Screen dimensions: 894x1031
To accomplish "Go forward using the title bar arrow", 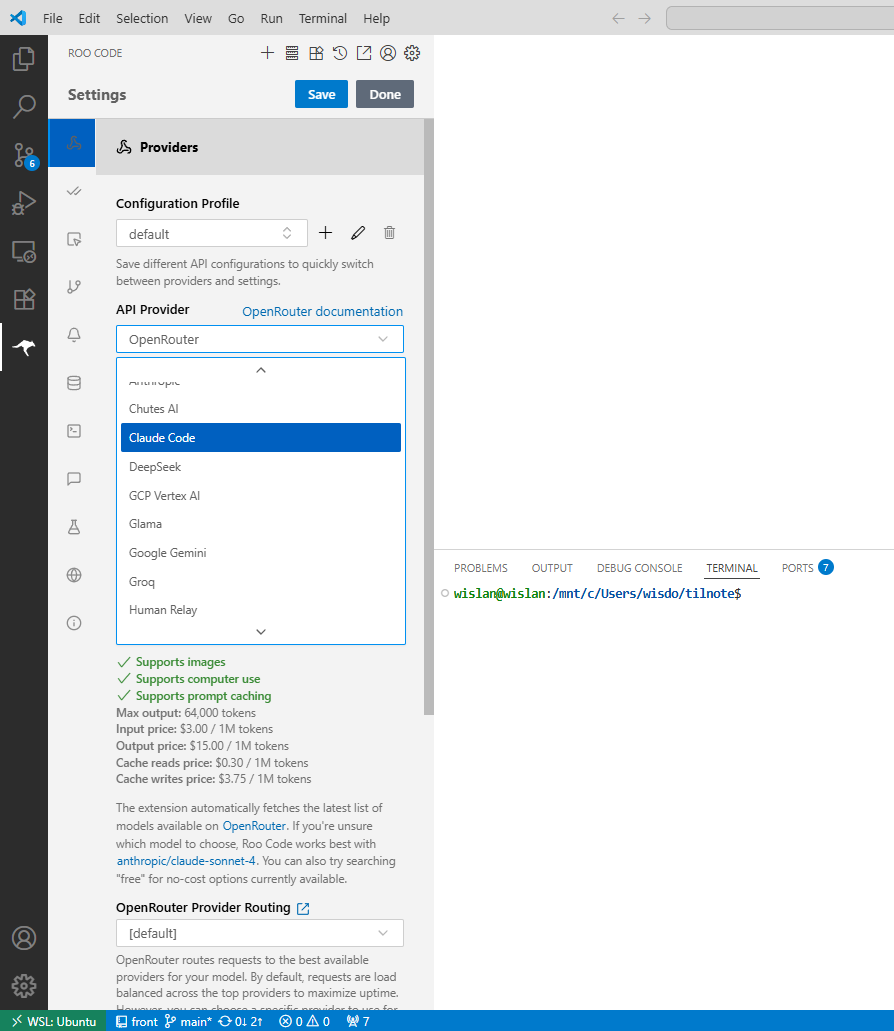I will [645, 18].
